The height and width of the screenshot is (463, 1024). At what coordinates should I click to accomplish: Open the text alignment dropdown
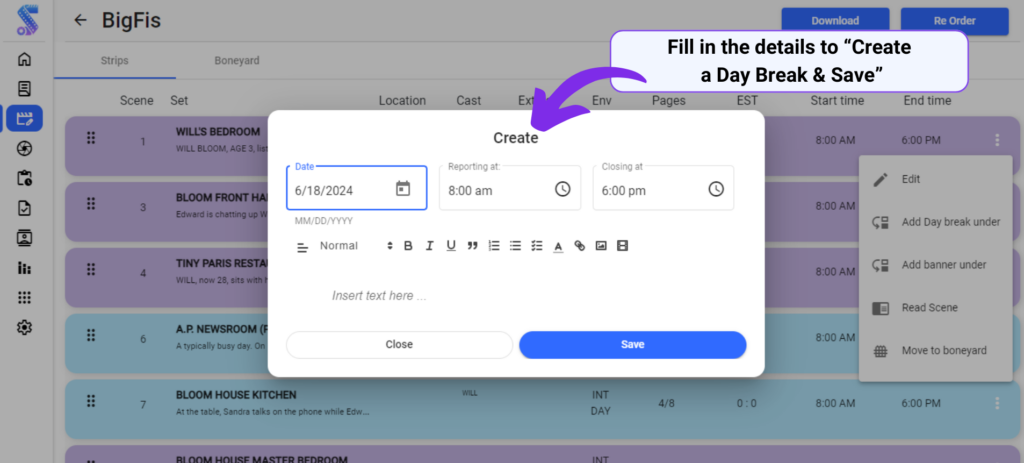point(302,247)
